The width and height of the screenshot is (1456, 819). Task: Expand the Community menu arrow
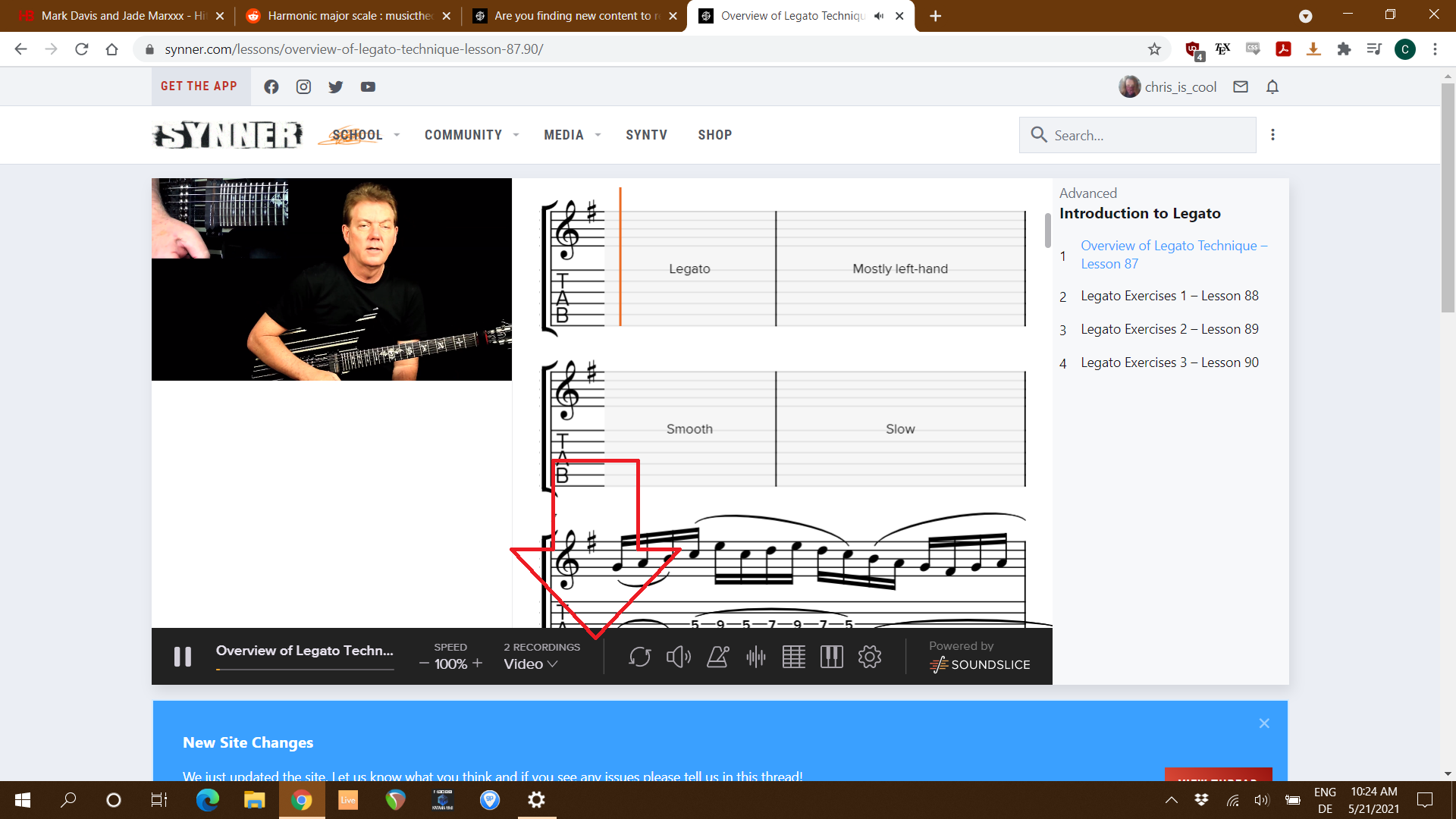click(x=516, y=135)
